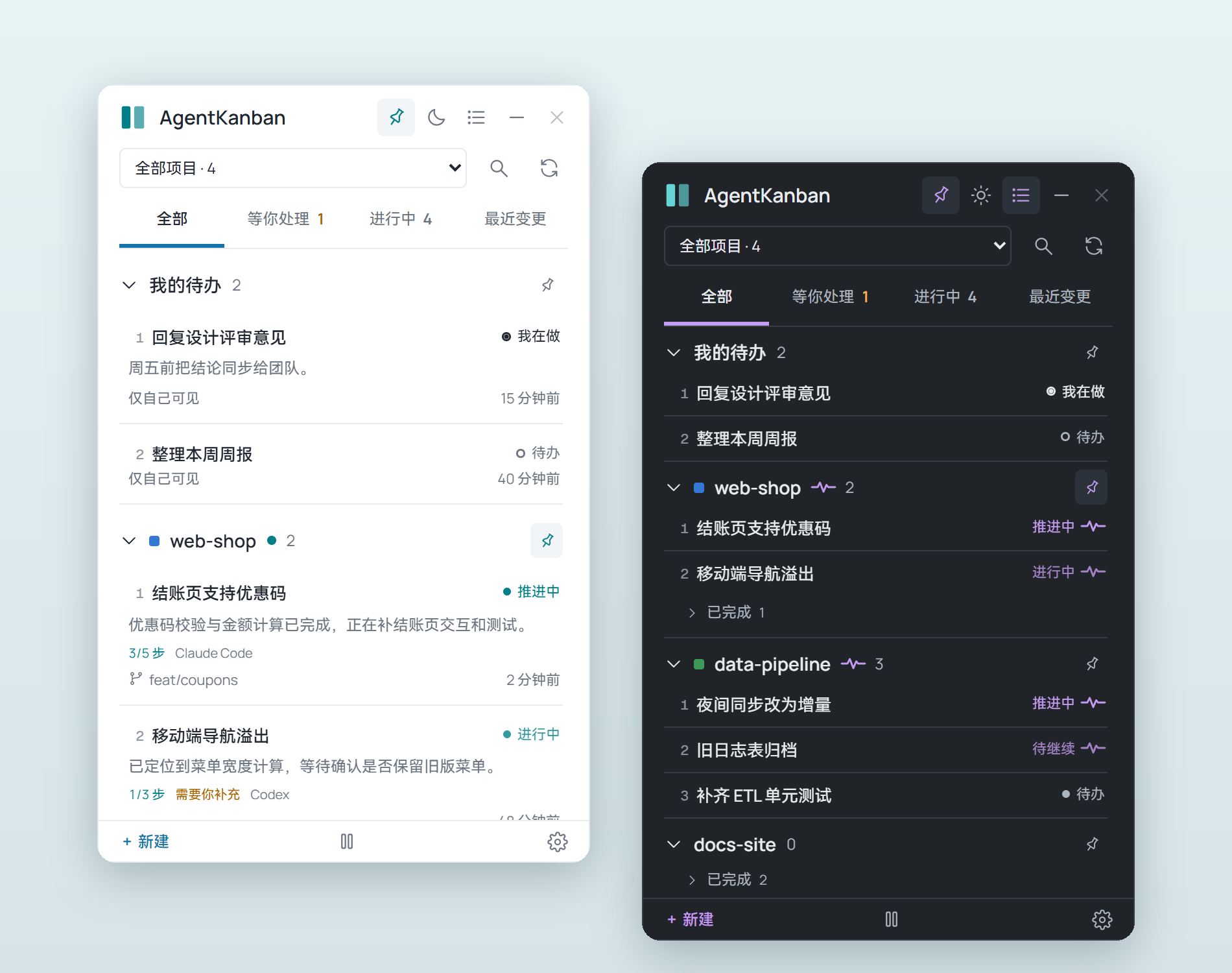Select the 等你处理 tab in light window
Image resolution: width=1232 pixels, height=973 pixels.
tap(285, 219)
